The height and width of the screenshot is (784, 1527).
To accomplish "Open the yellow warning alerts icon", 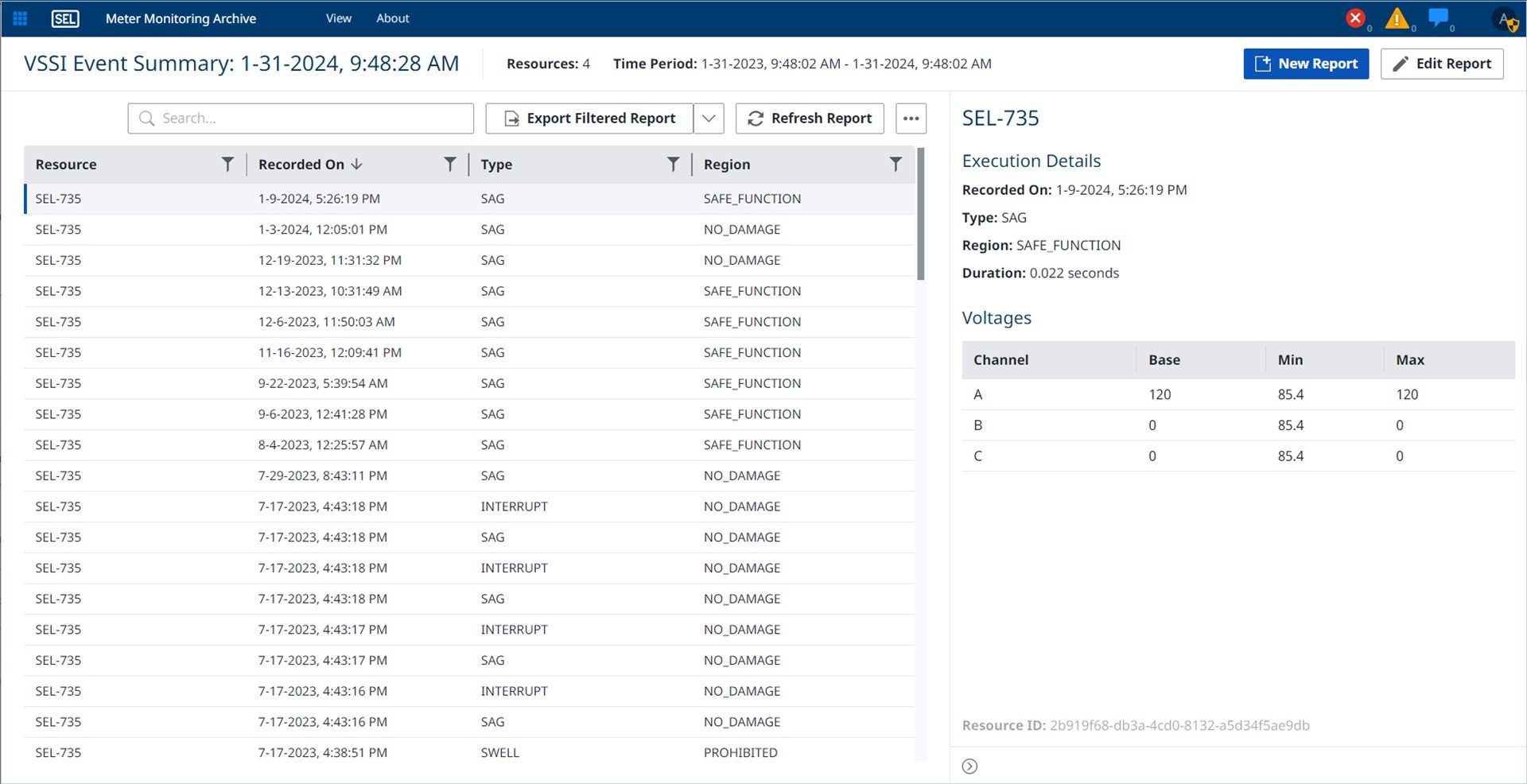I will tap(1397, 18).
